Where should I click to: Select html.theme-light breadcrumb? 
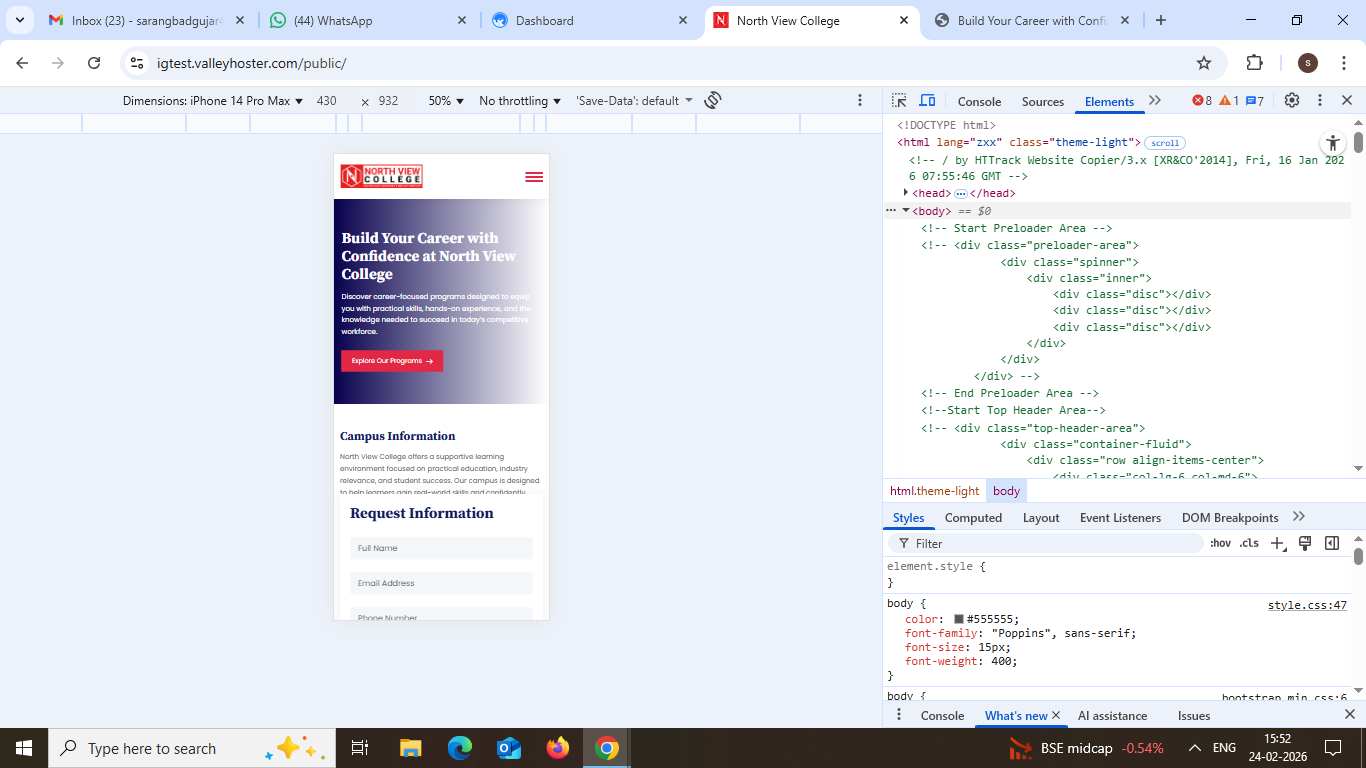click(935, 491)
